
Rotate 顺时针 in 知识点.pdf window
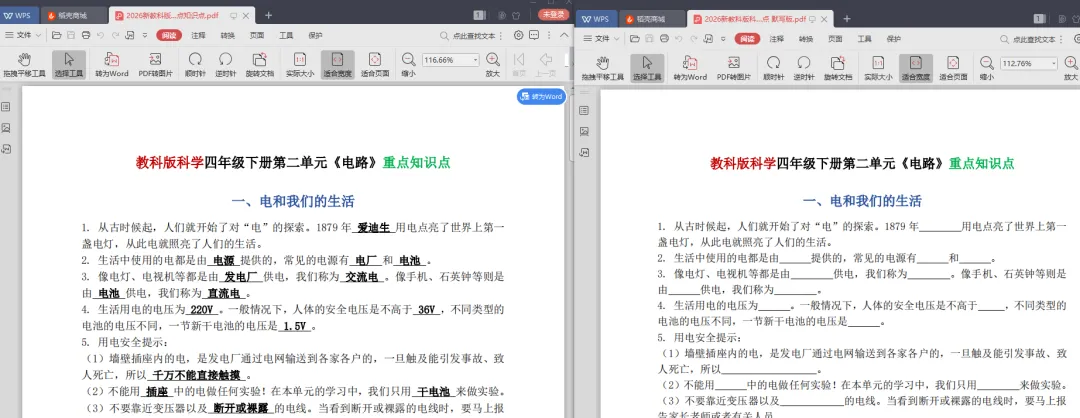coord(196,65)
